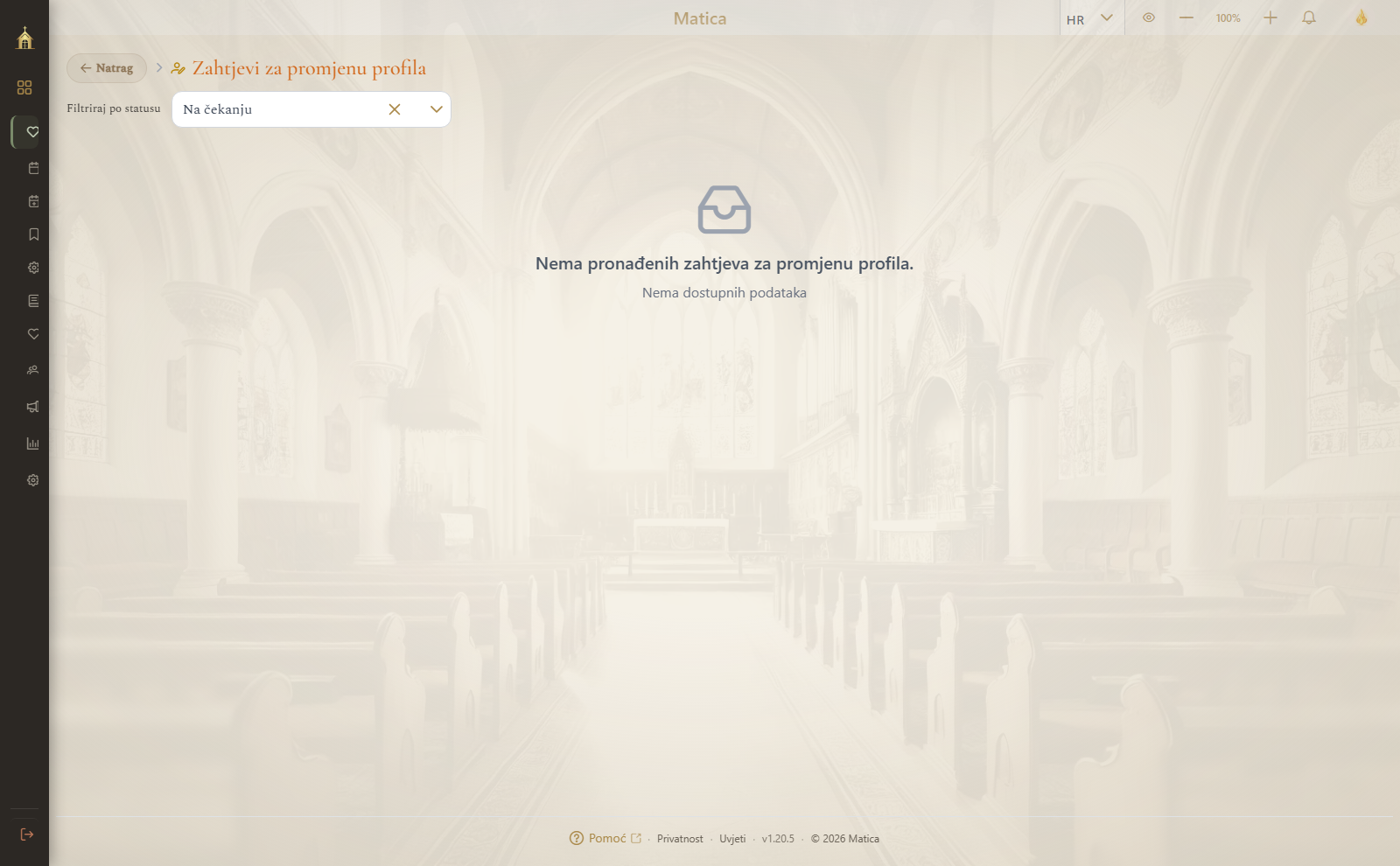Screen dimensions: 1400x866
Task: Click the logout icon at sidebar bottom
Action: tap(27, 835)
